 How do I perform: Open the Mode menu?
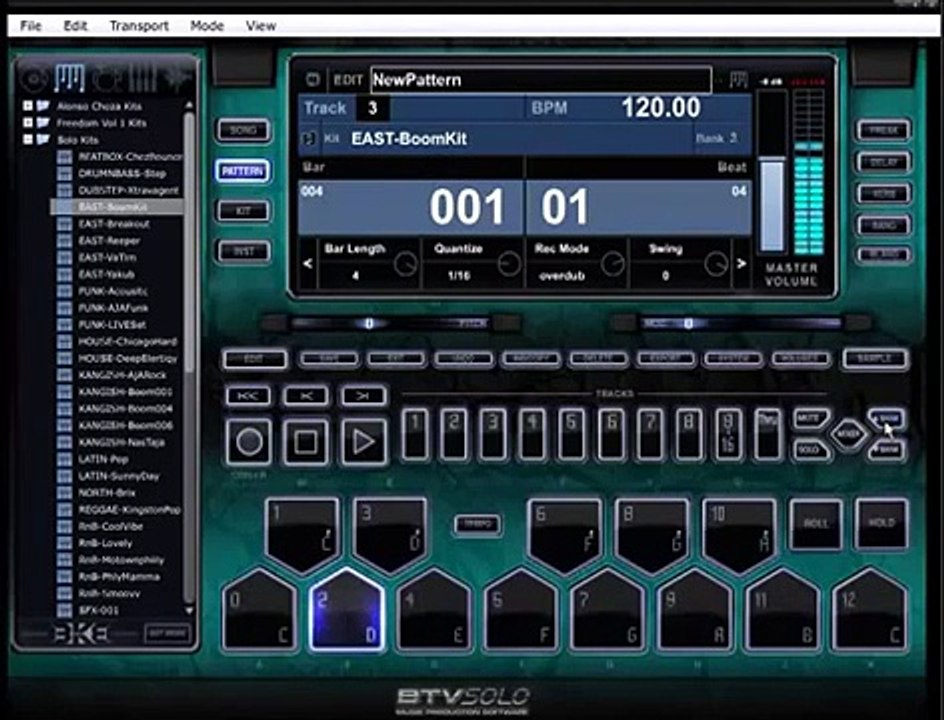[207, 25]
